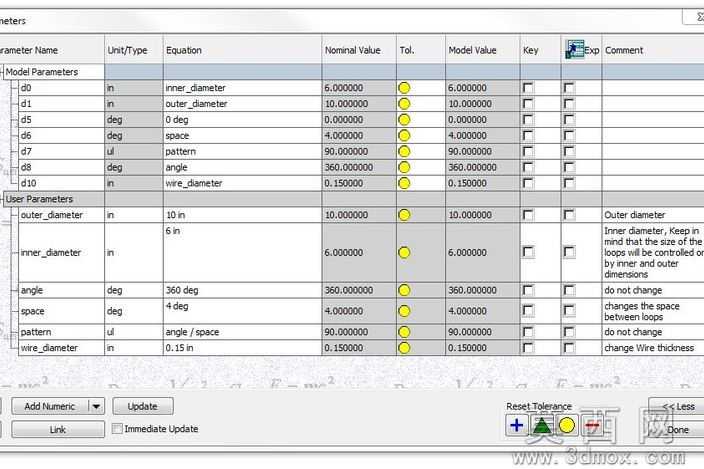Screen dimensions: 704x469
Task: Edit equation '4 deg' for space
Action: pyautogui.click(x=242, y=311)
